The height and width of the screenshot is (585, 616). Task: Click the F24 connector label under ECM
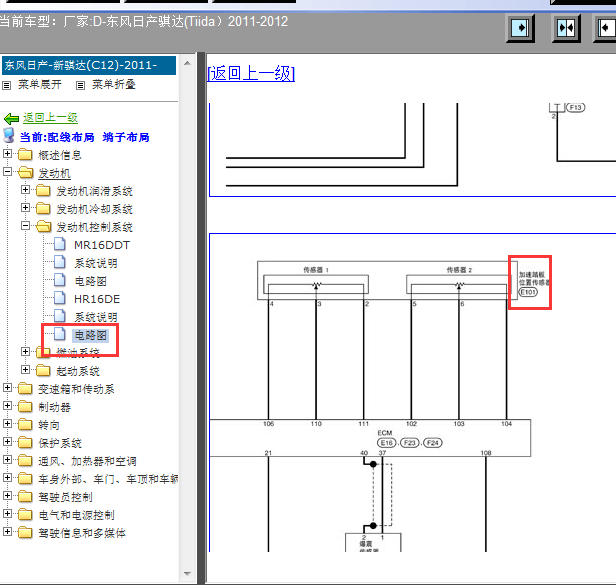[x=433, y=443]
